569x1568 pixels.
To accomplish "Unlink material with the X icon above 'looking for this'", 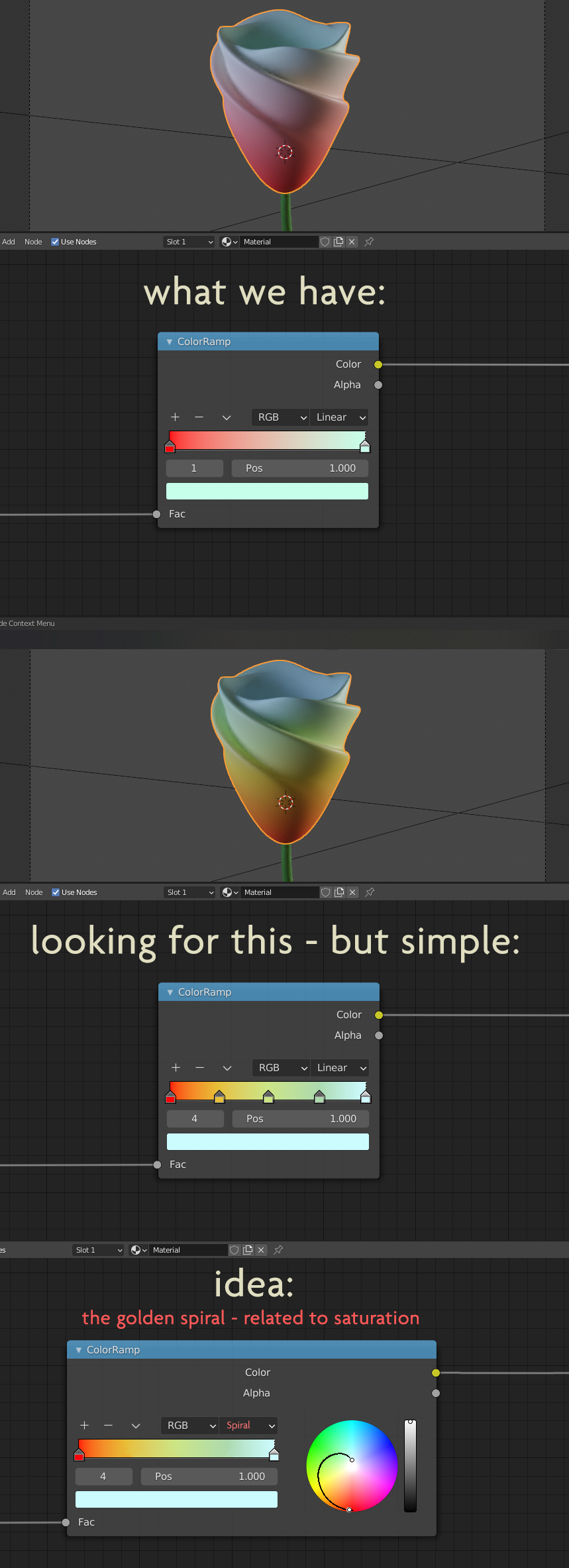I will point(352,892).
